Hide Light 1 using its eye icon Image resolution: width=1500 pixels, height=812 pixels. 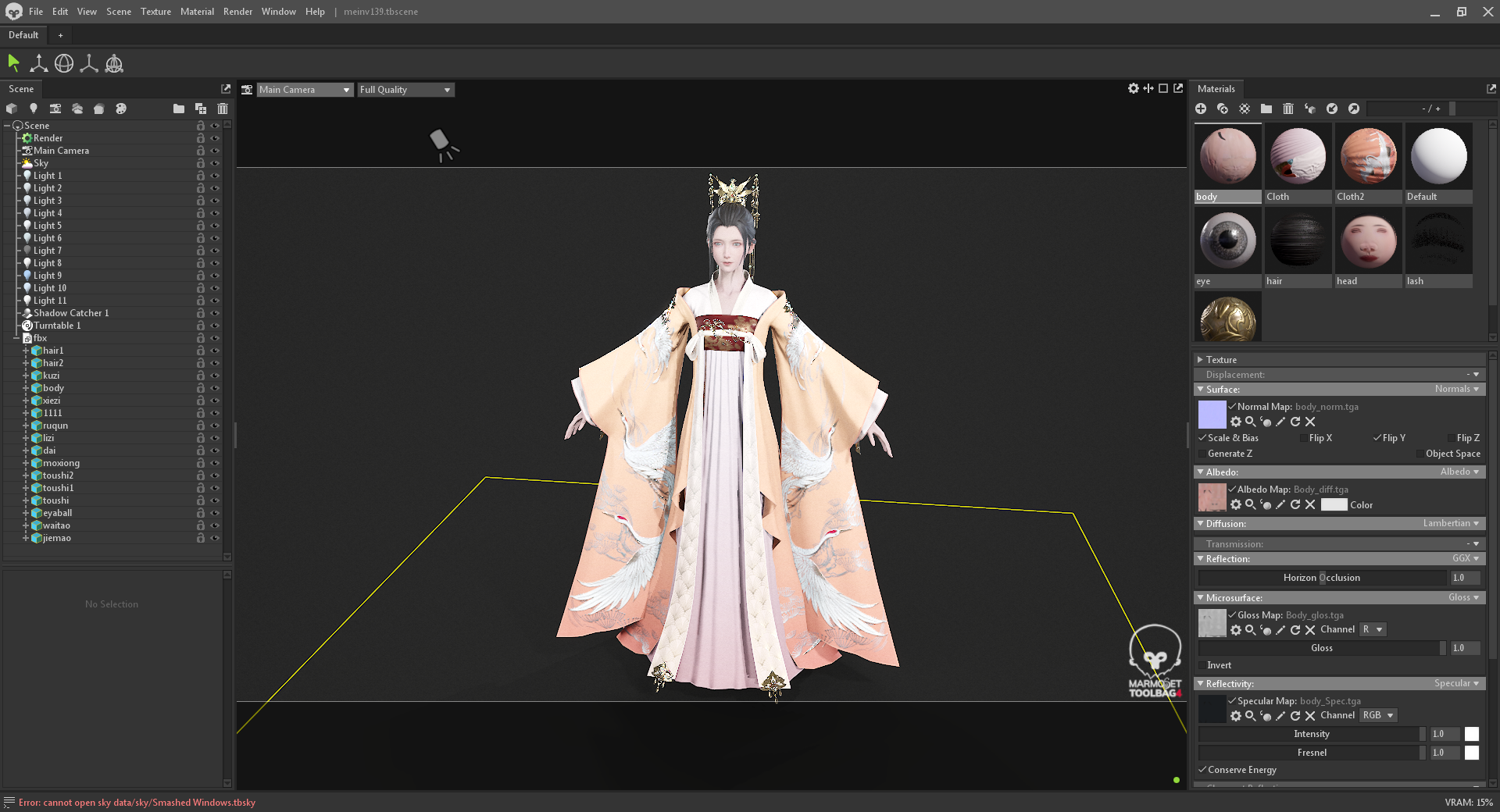pos(215,176)
